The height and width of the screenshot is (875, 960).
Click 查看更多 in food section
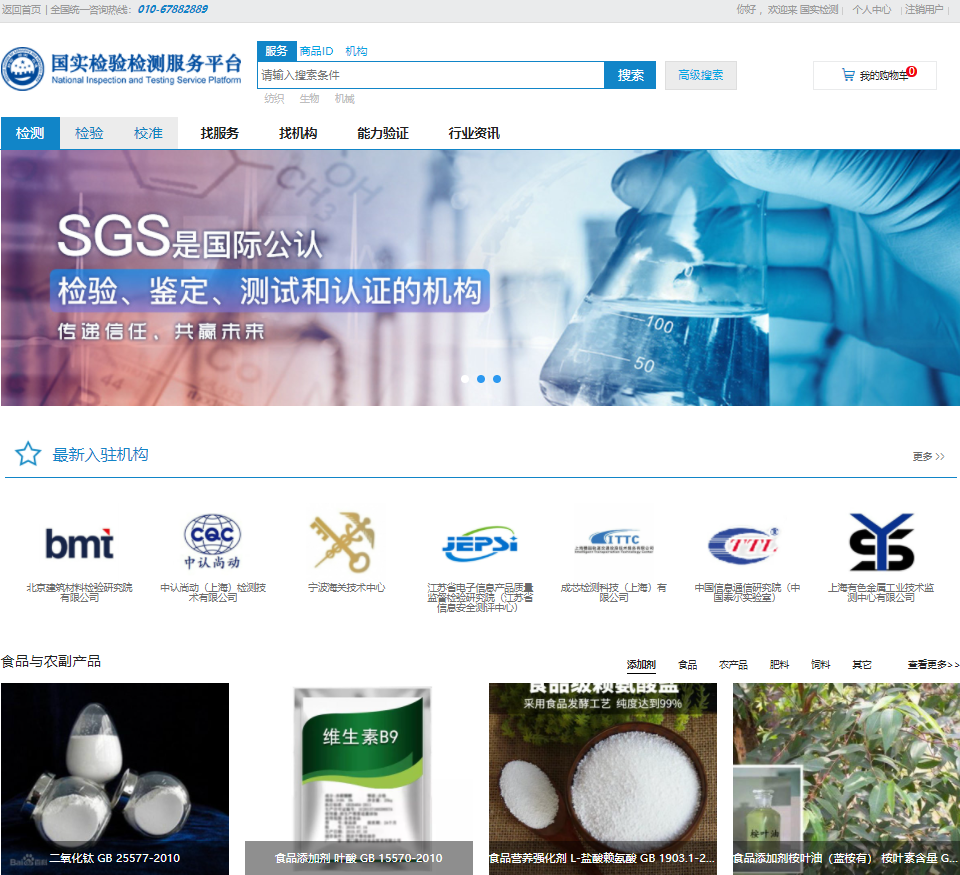[x=933, y=664]
